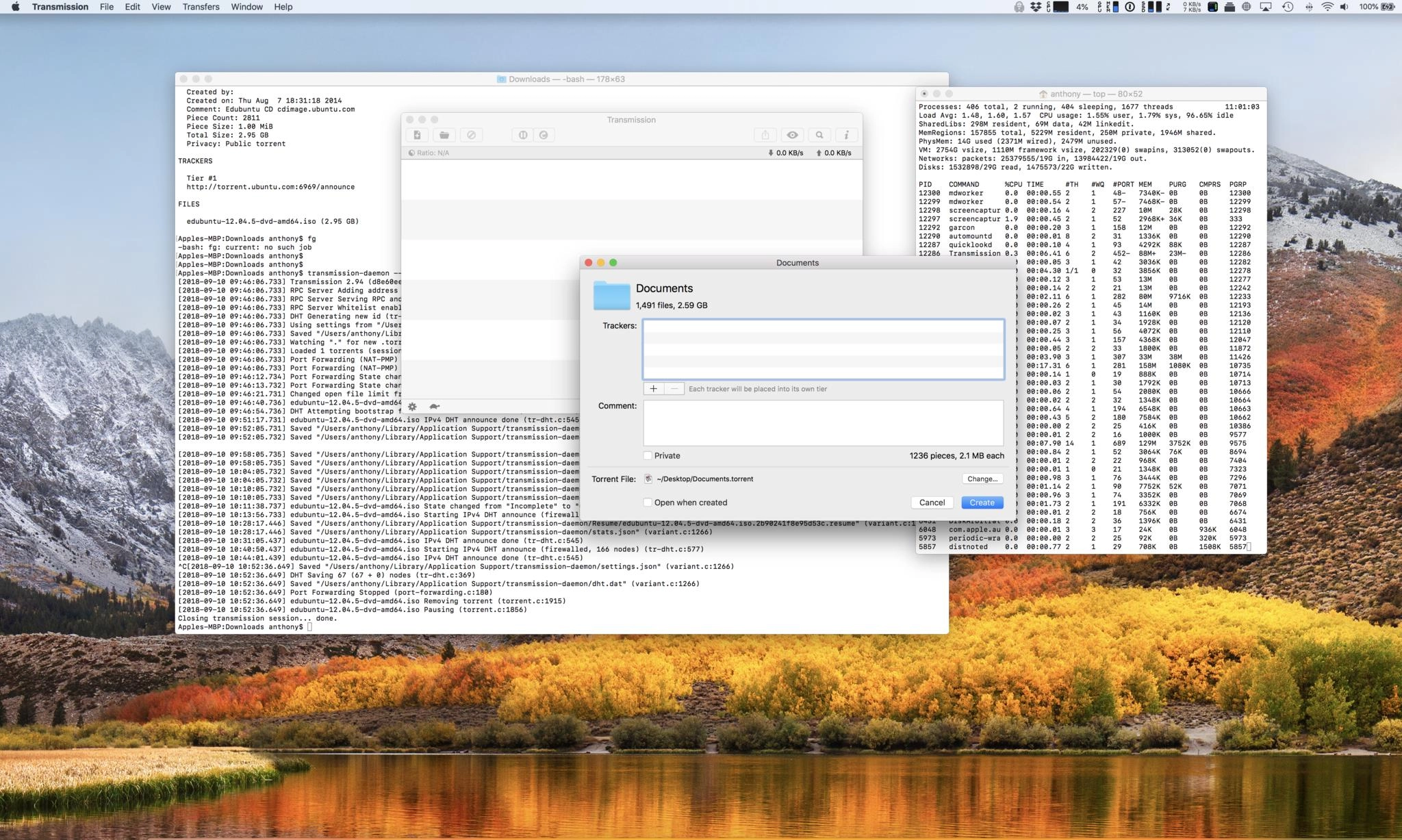The image size is (1402, 840).
Task: Enable the Private checkbox
Action: 648,456
